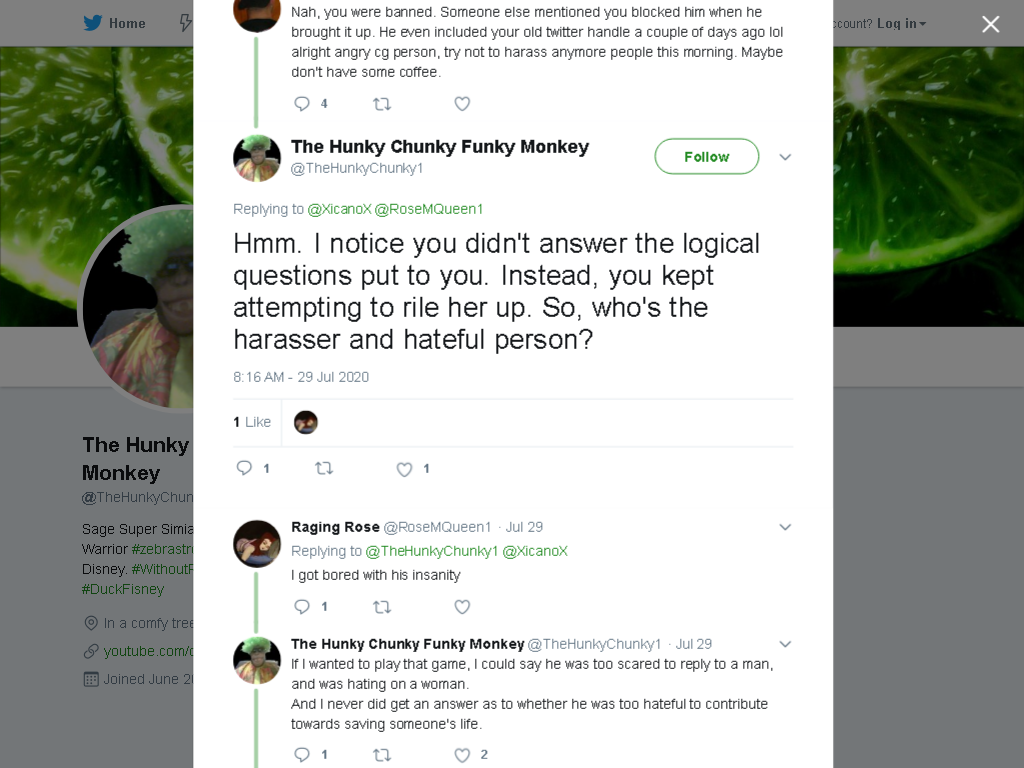Retweet the top "Nah, you were banned" tweet
The height and width of the screenshot is (768, 1024).
click(382, 104)
